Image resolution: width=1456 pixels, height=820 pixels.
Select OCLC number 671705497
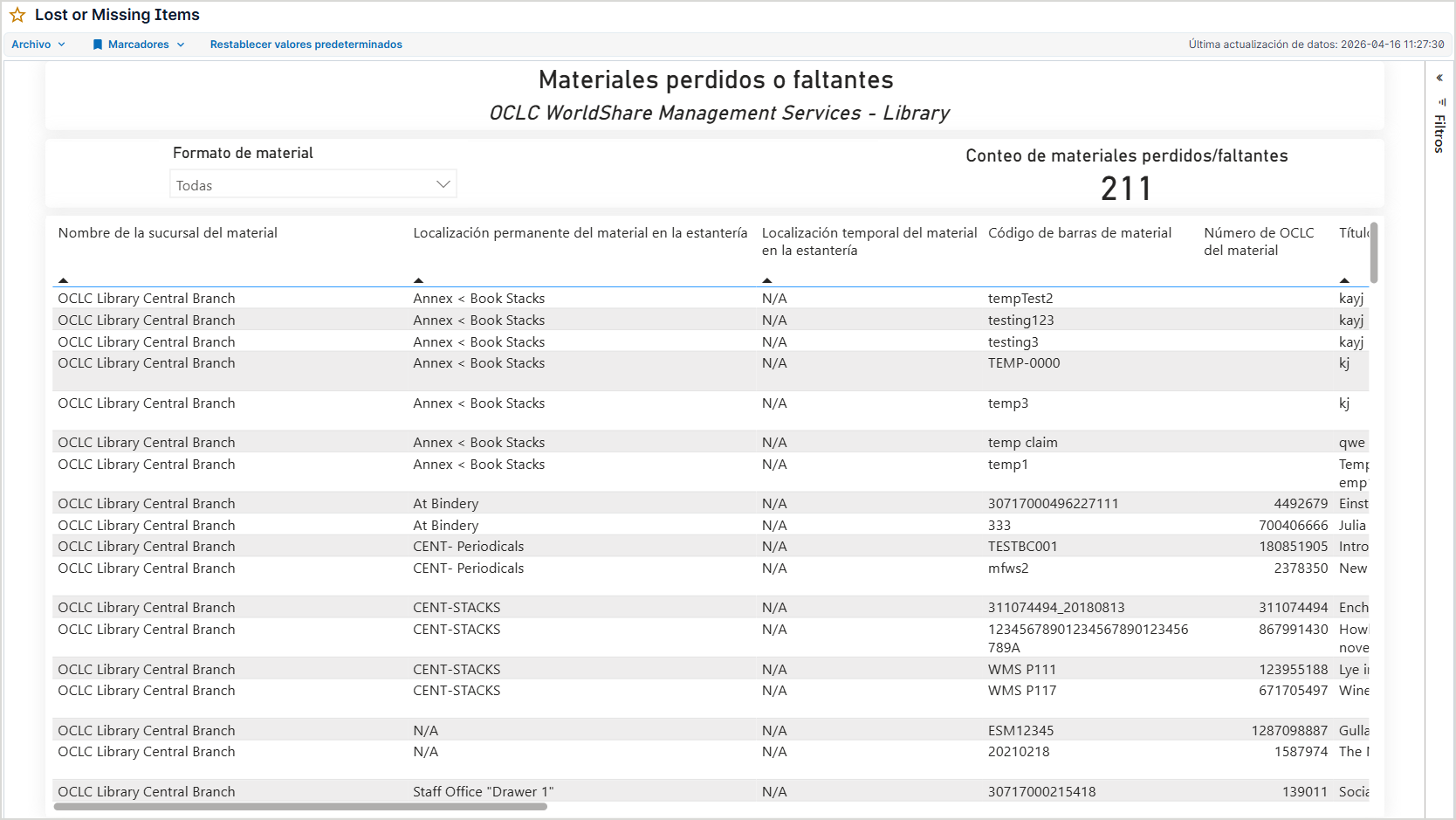point(1294,691)
